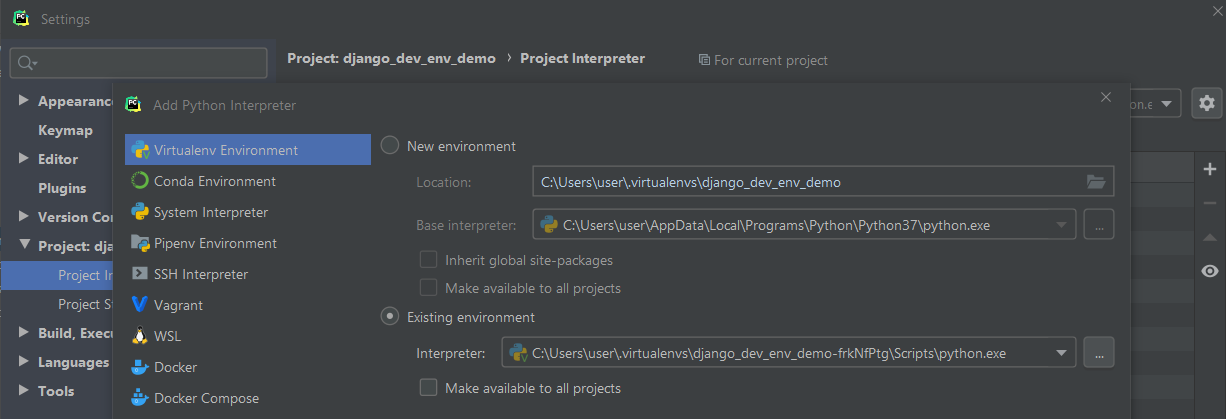
Task: Click Project Interpreter breadcrumb heading
Action: click(582, 58)
